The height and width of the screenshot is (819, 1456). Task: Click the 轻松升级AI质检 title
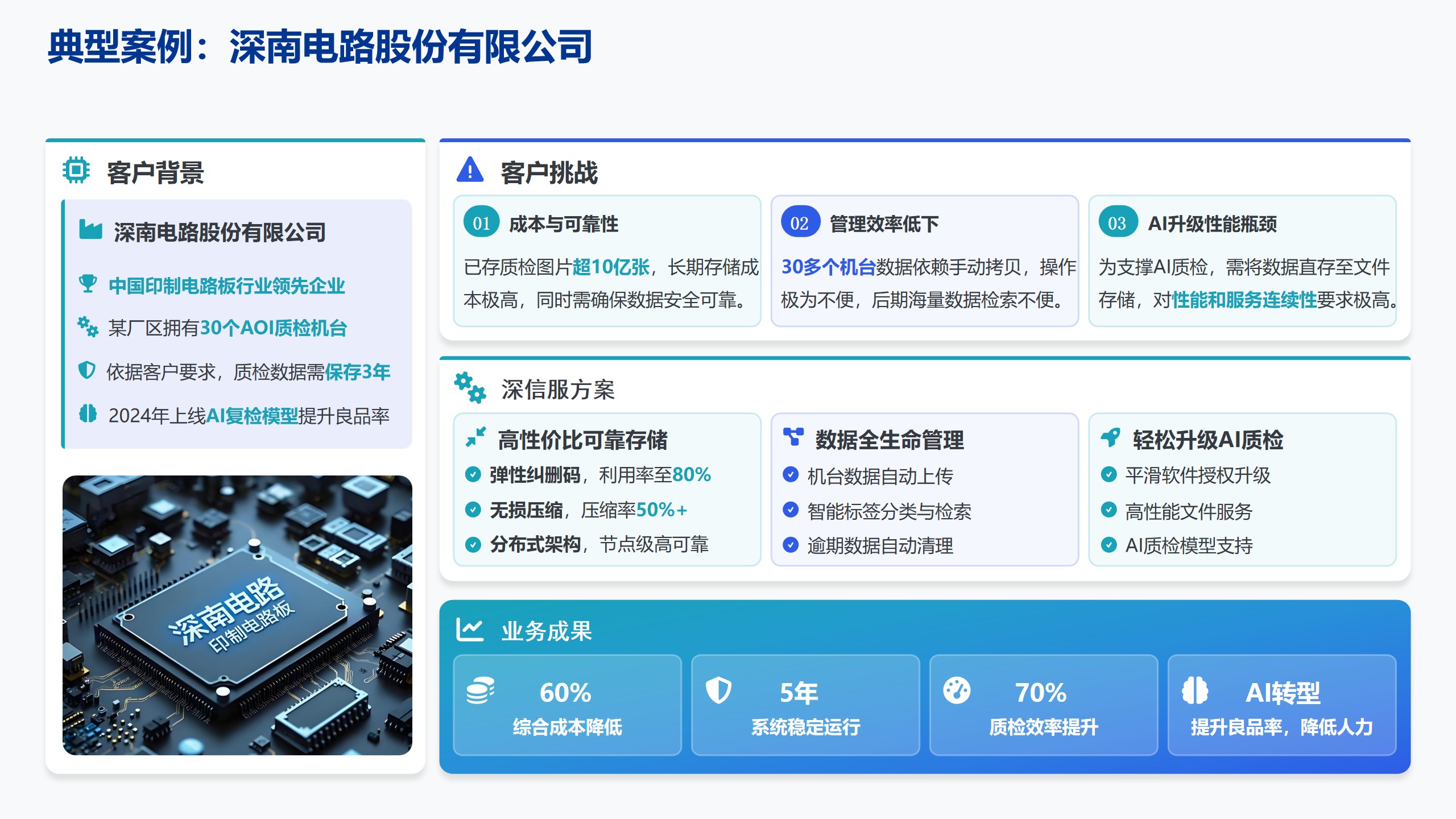click(1208, 440)
